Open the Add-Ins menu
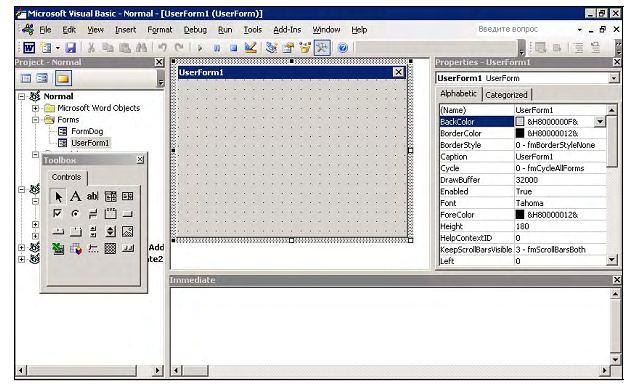 tap(287, 30)
